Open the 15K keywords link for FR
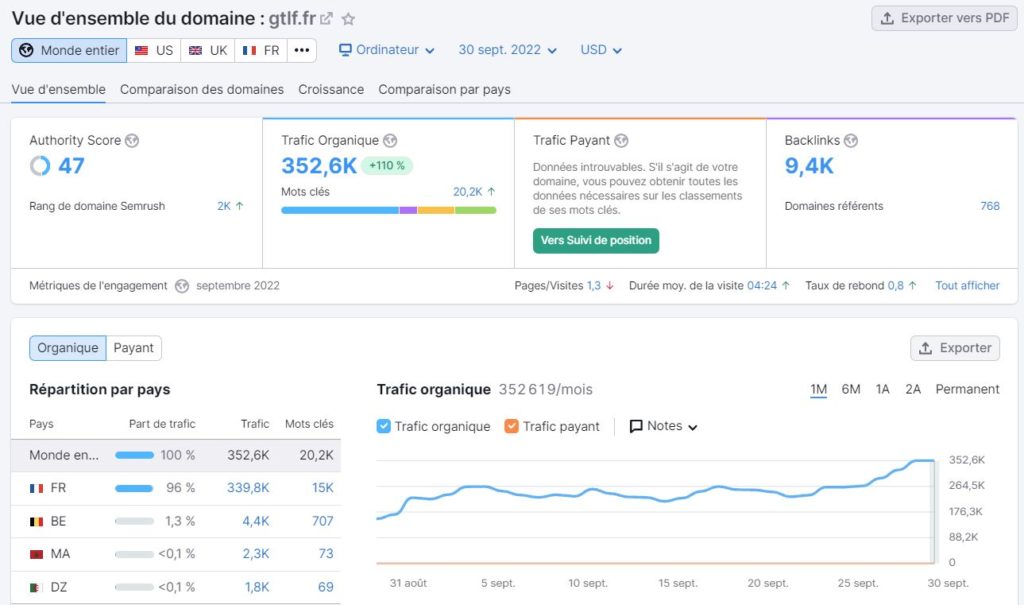The width and height of the screenshot is (1024, 605). (x=323, y=488)
